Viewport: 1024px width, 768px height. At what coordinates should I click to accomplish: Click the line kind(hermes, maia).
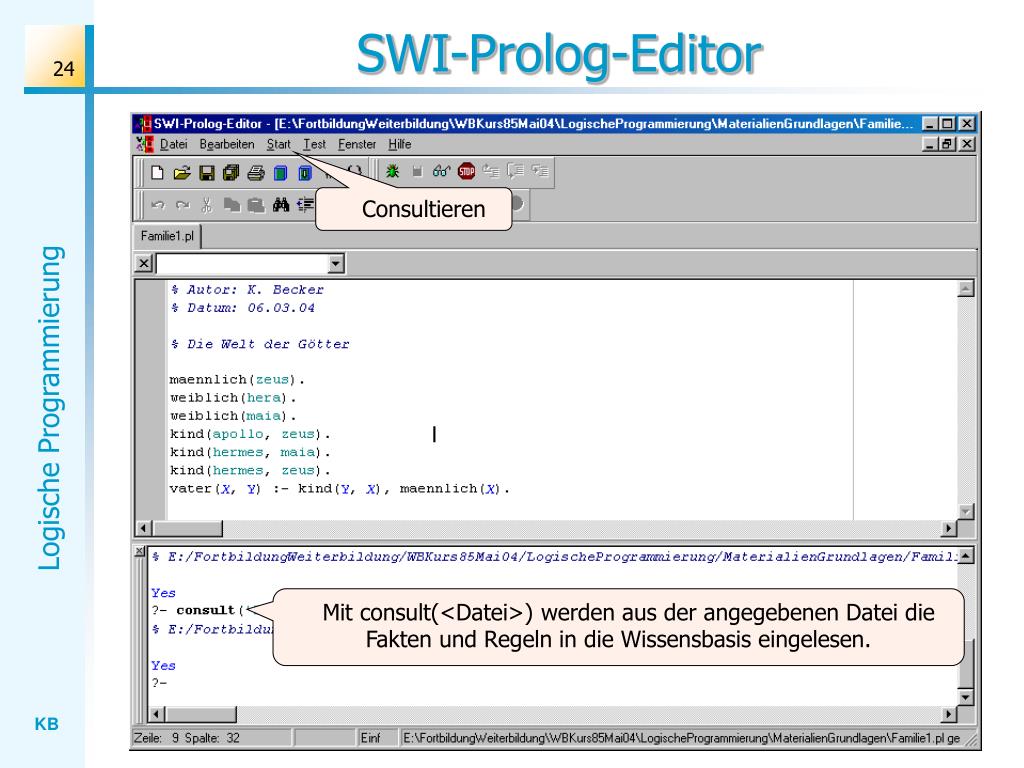250,453
